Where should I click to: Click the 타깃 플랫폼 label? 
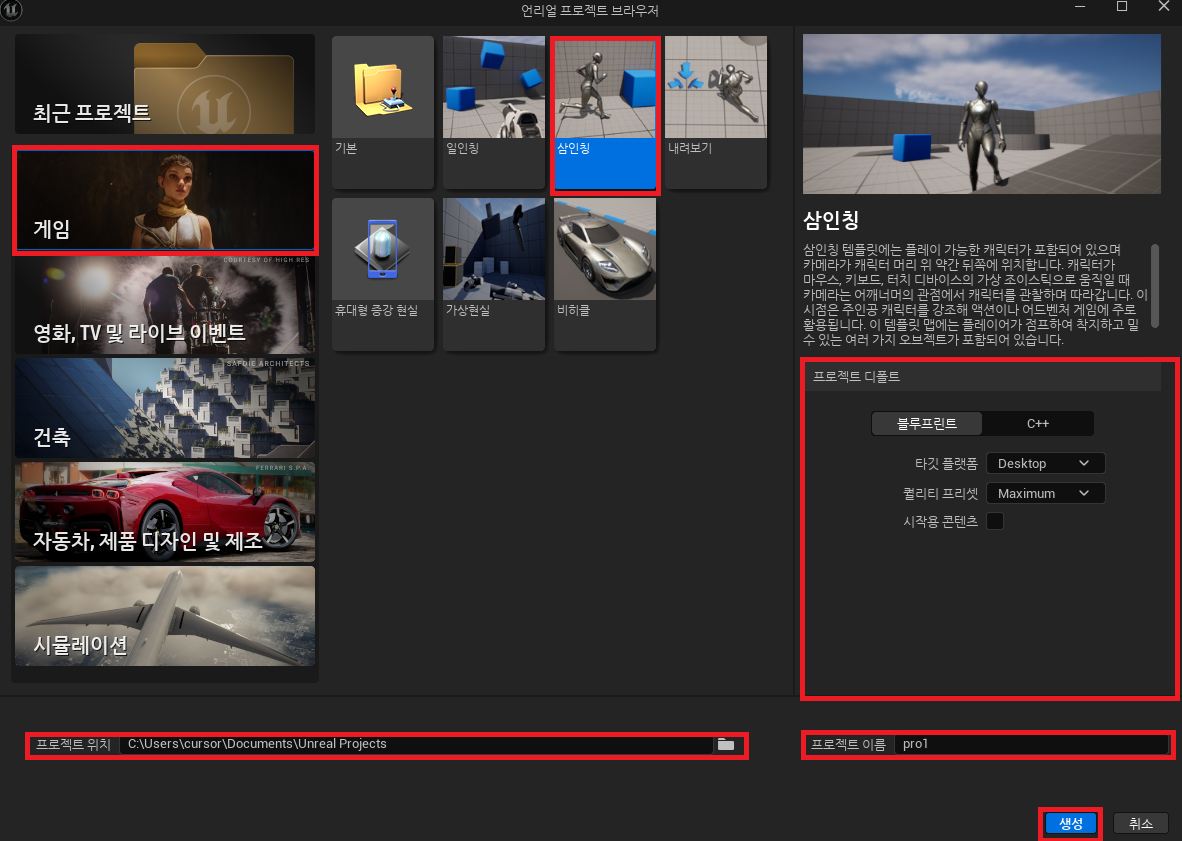pos(946,463)
